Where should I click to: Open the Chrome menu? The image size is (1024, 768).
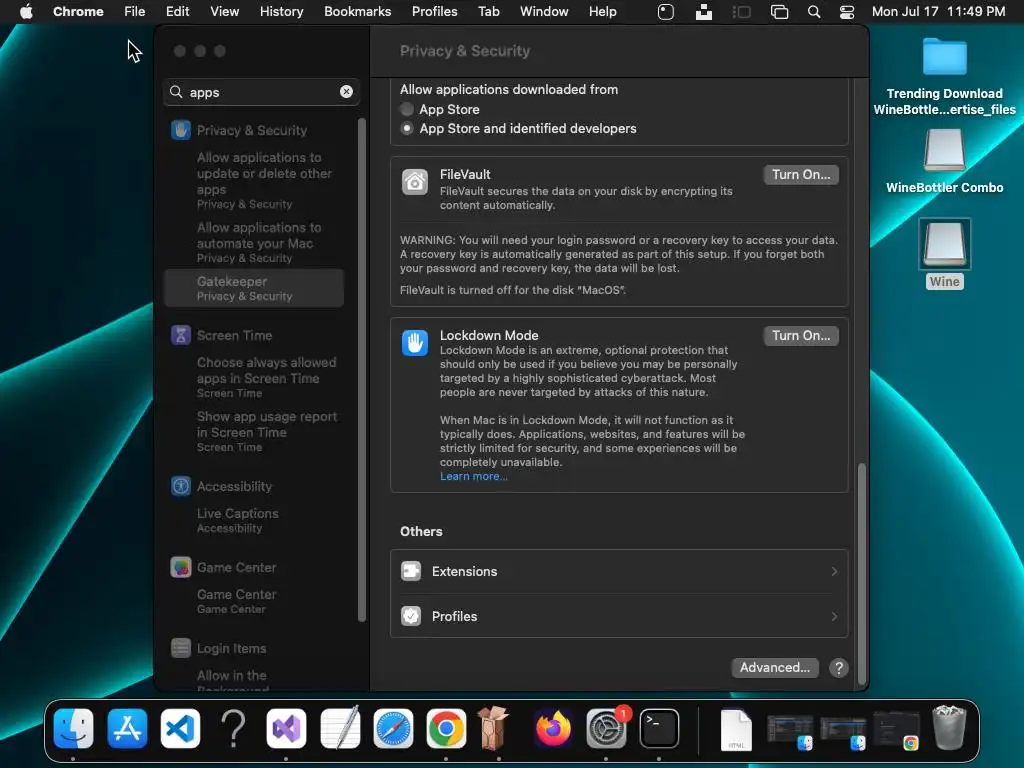point(78,11)
